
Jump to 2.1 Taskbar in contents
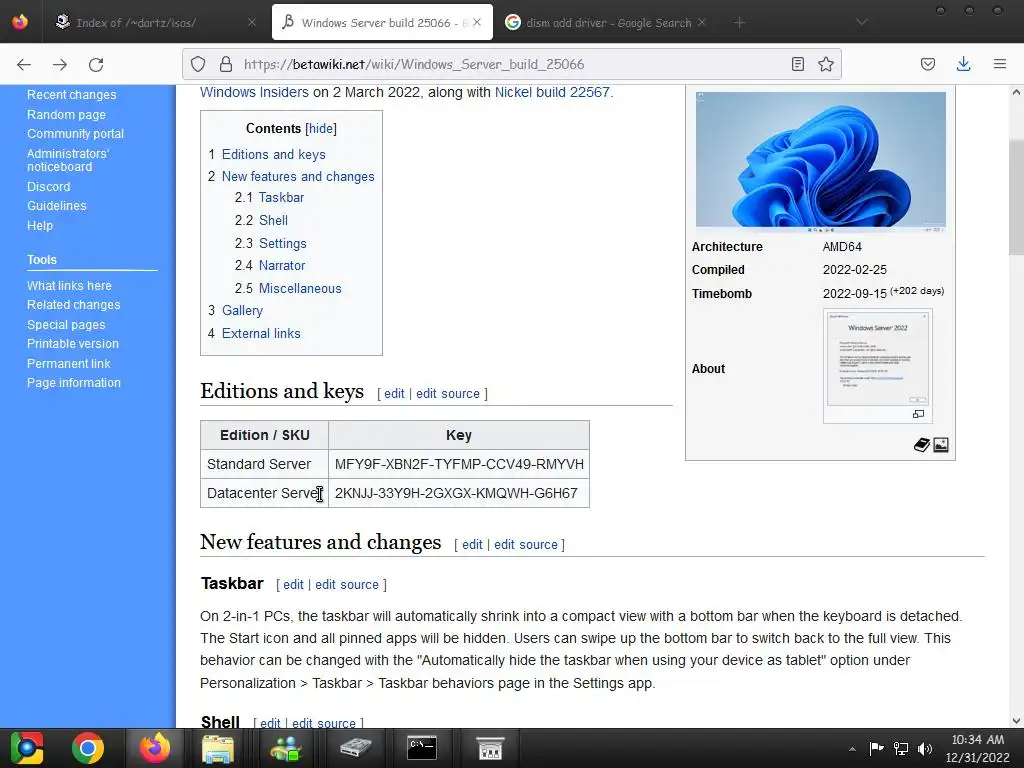[281, 197]
